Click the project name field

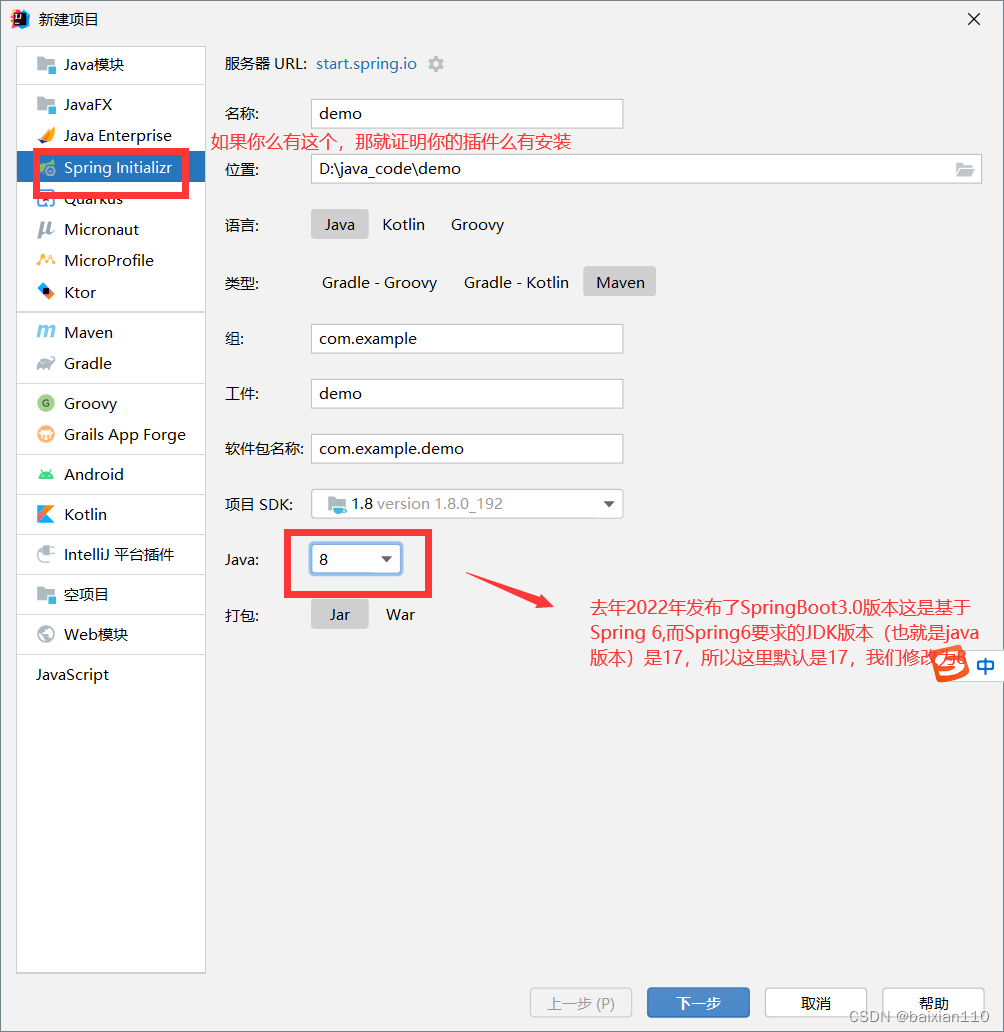pyautogui.click(x=467, y=114)
